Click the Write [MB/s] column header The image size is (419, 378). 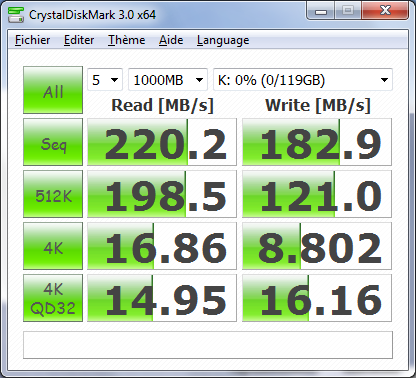[x=318, y=105]
